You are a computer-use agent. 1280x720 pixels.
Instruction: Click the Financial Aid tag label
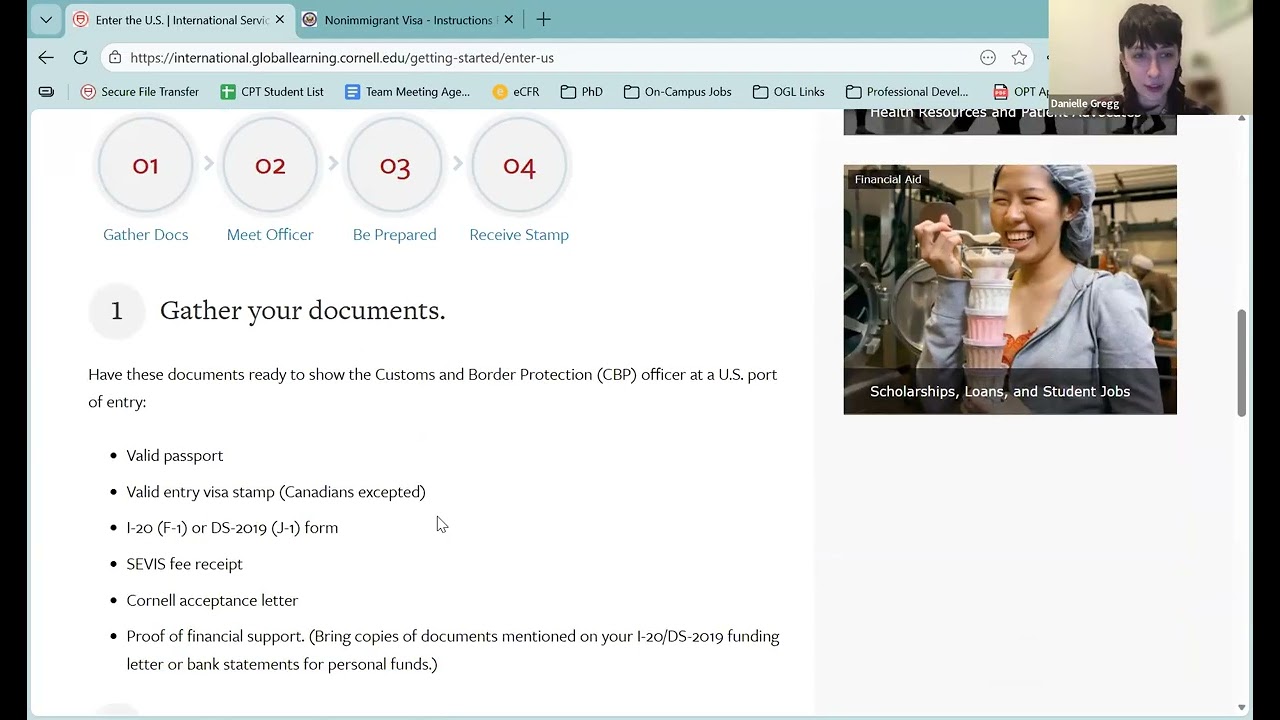888,179
